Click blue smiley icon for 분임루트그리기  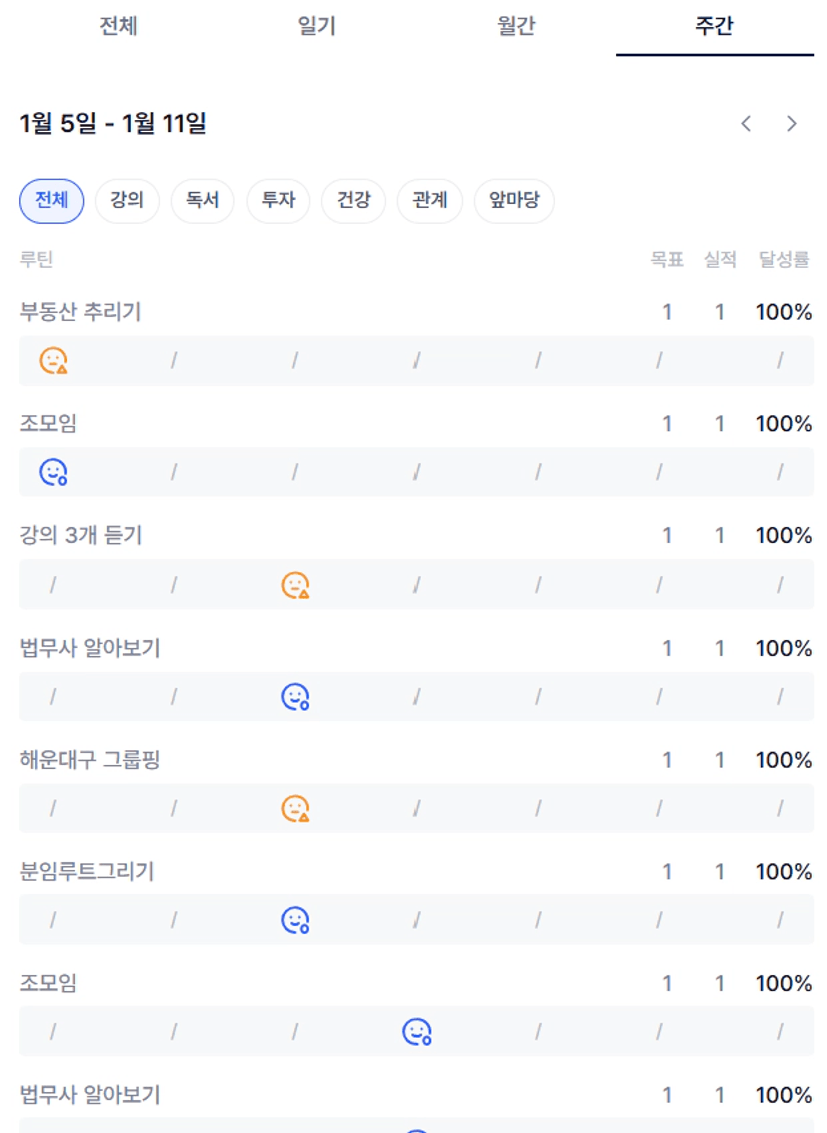tap(295, 920)
